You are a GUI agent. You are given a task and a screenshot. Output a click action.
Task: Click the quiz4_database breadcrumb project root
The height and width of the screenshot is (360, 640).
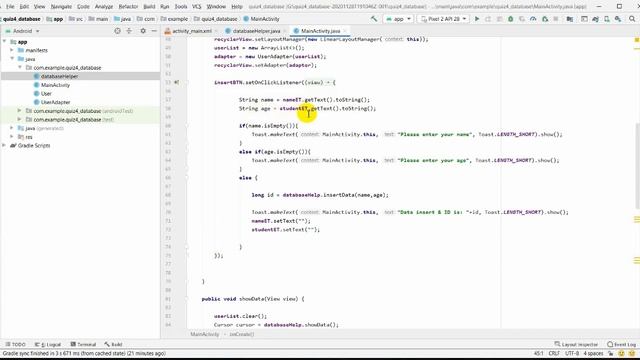(22, 19)
